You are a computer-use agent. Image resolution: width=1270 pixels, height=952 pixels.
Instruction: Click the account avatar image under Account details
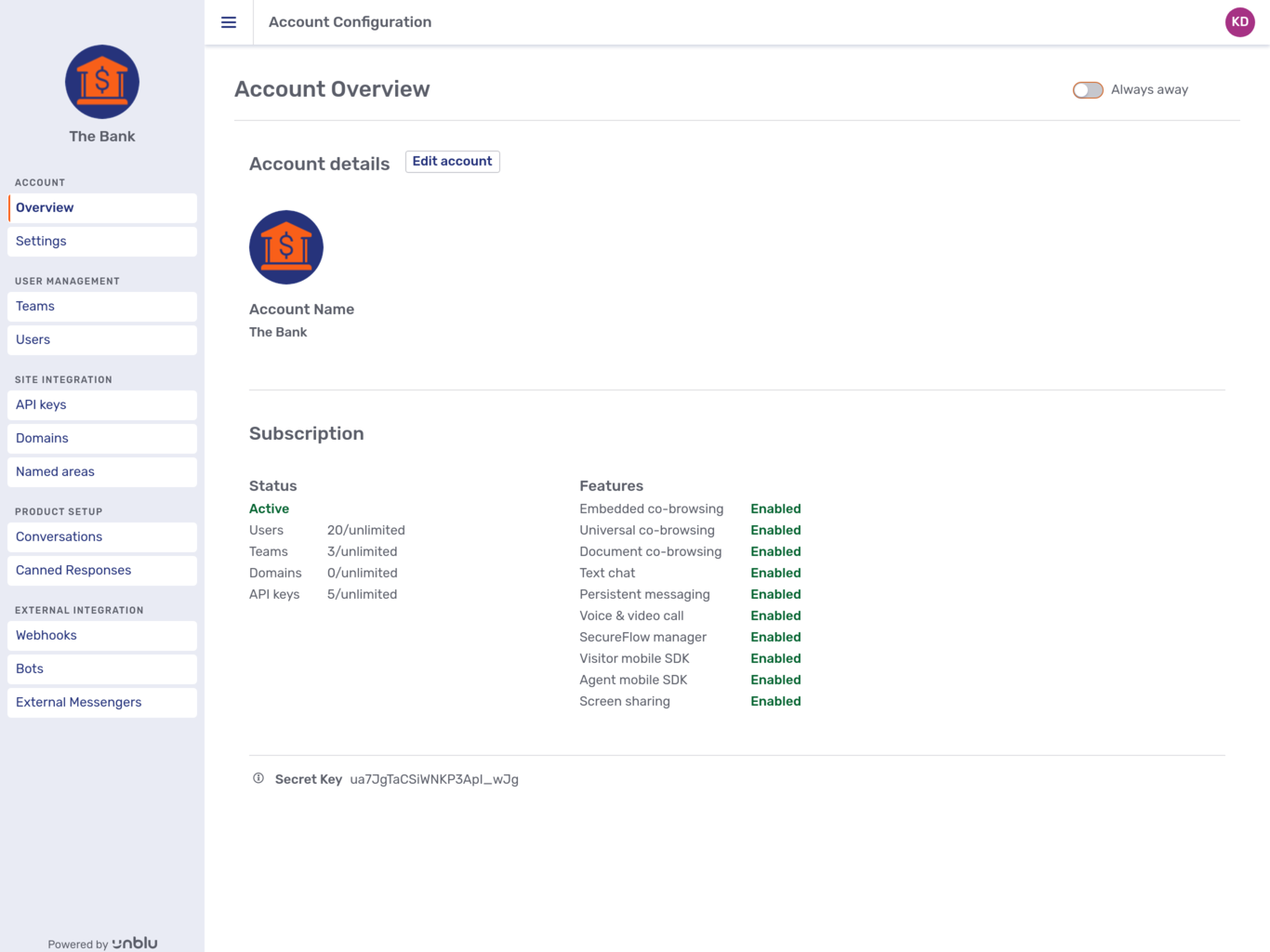pyautogui.click(x=285, y=246)
